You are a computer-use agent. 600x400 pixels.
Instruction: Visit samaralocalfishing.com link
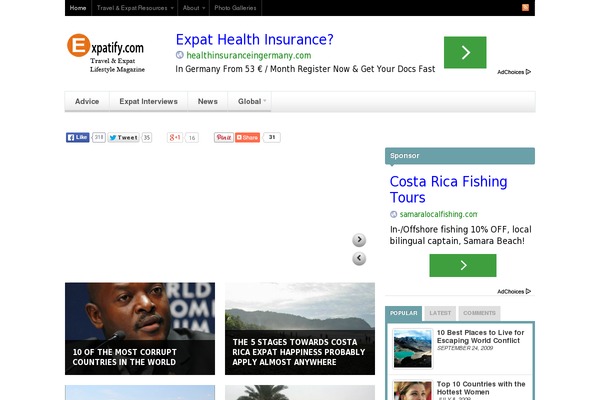point(439,214)
